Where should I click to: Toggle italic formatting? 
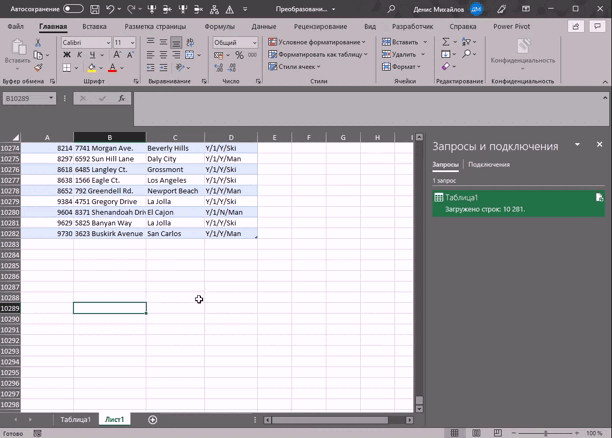click(79, 55)
